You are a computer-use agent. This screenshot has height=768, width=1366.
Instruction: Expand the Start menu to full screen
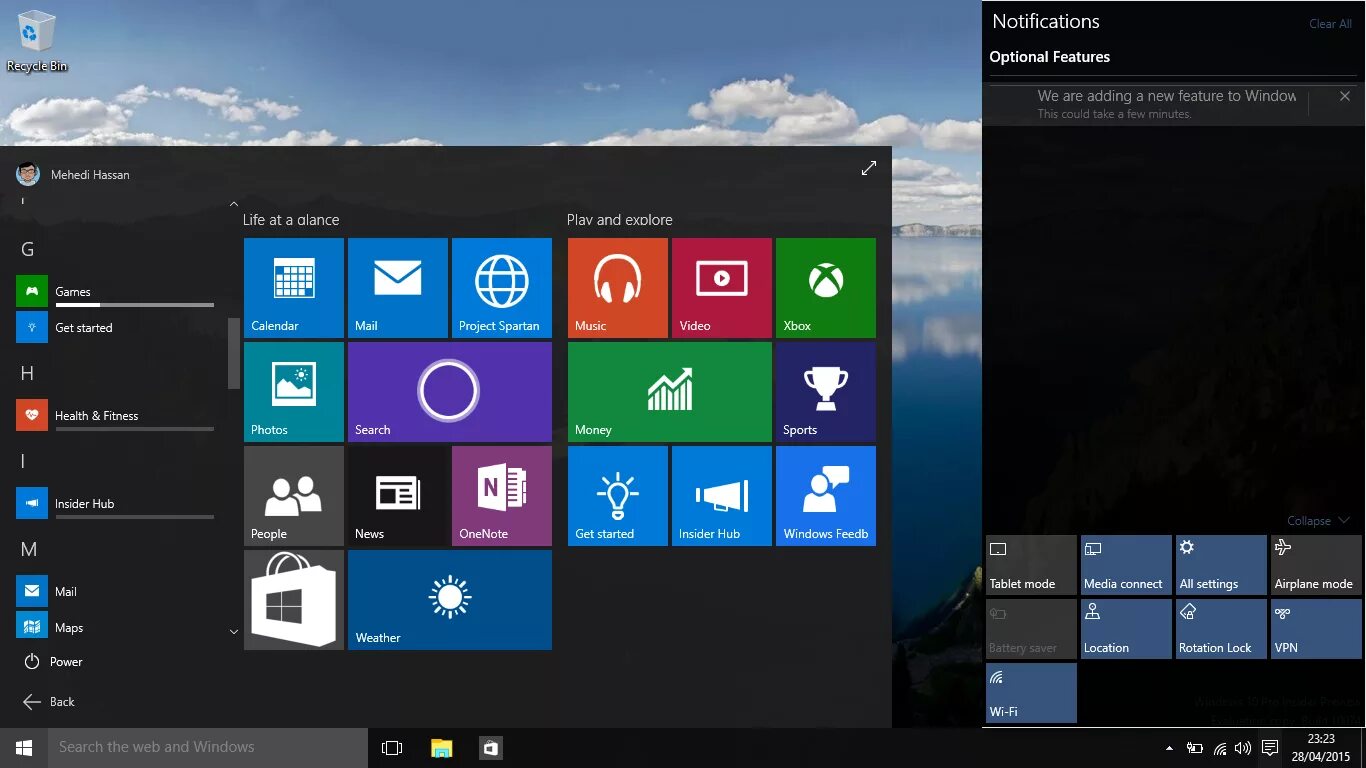[869, 168]
